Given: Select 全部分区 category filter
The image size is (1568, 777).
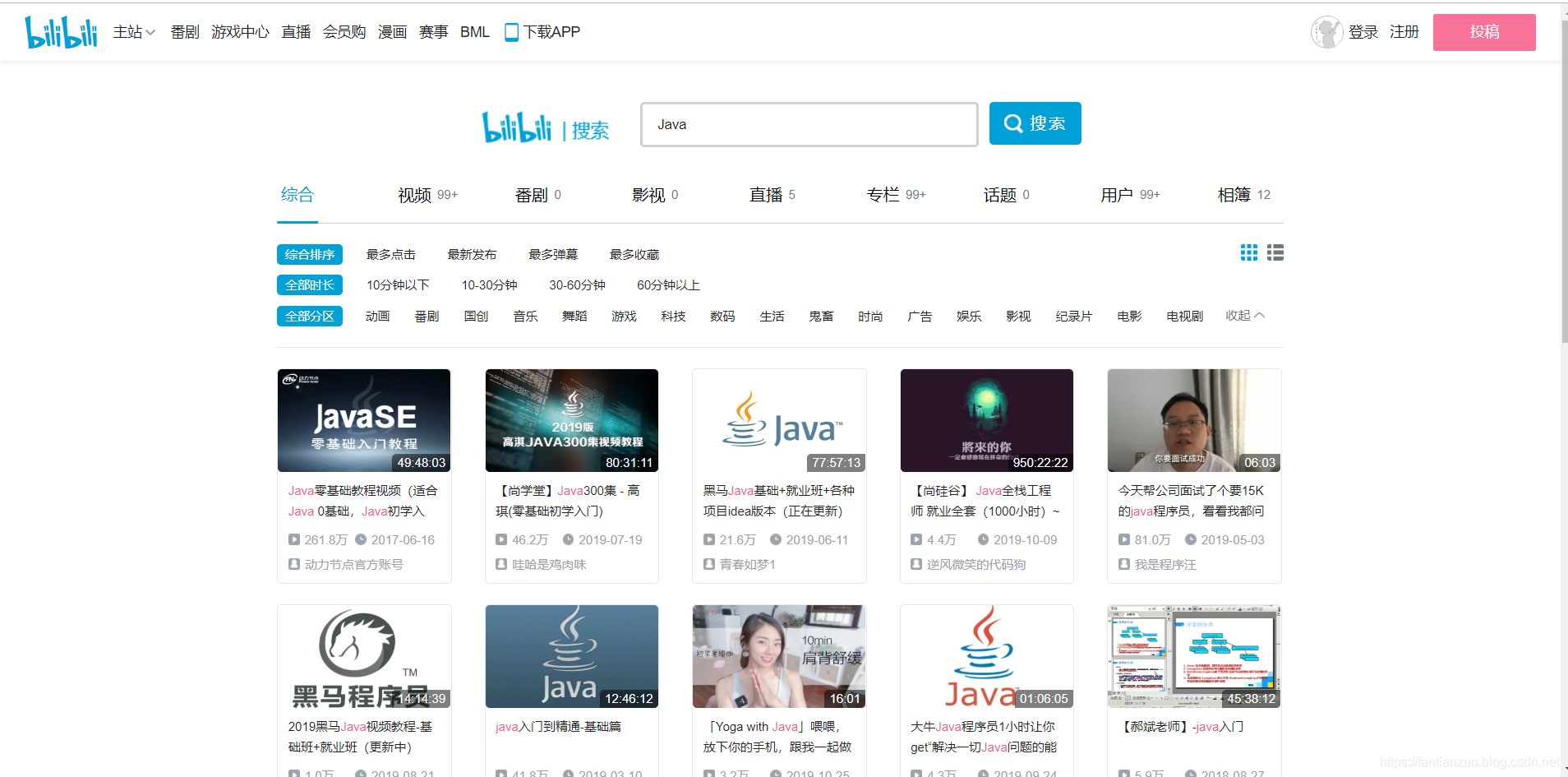Looking at the screenshot, I should [x=310, y=317].
